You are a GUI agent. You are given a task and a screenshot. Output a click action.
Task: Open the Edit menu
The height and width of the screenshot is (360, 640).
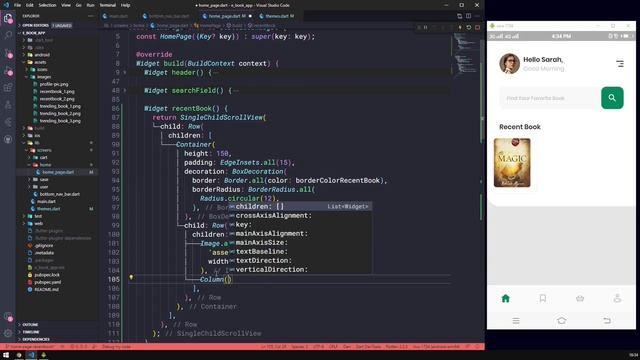tap(30, 5)
